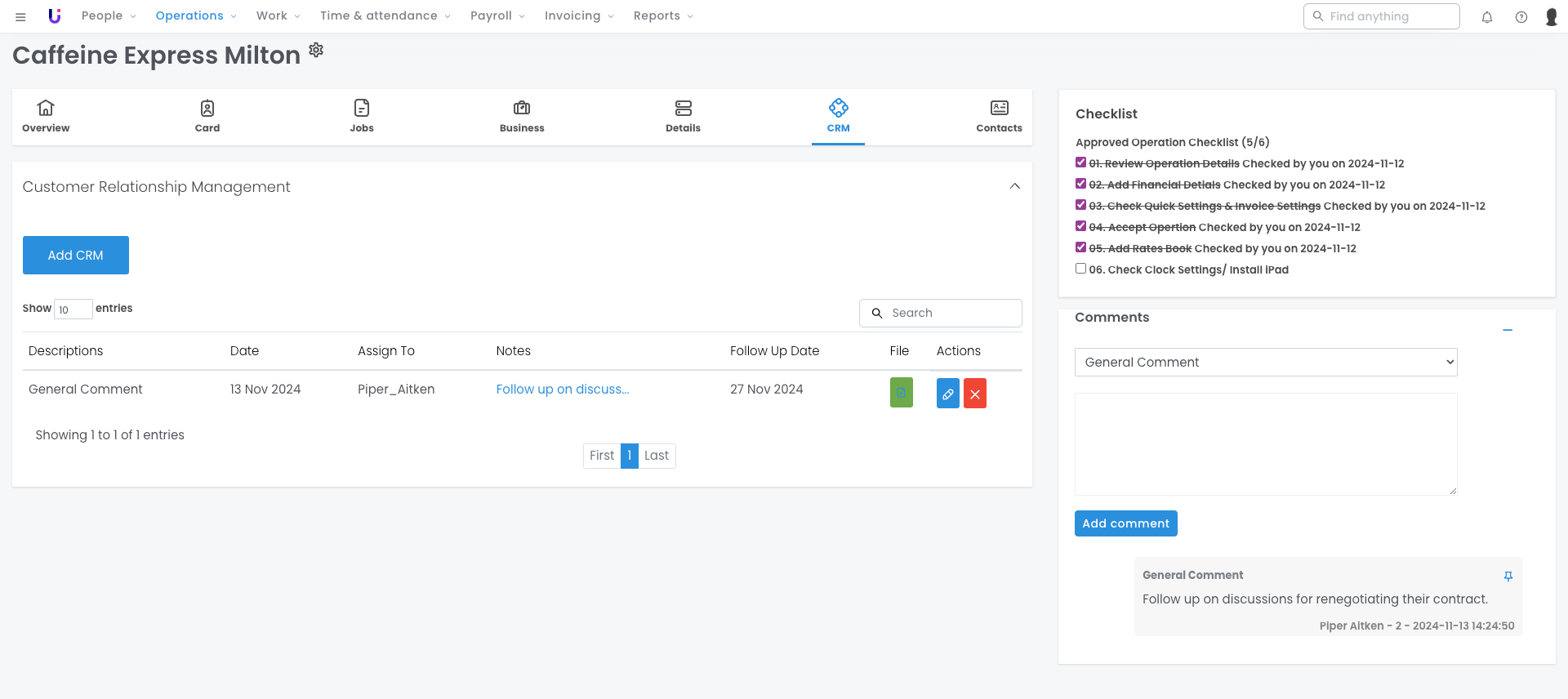Edit the General Comment CRM entry
The image size is (1568, 699).
(947, 394)
